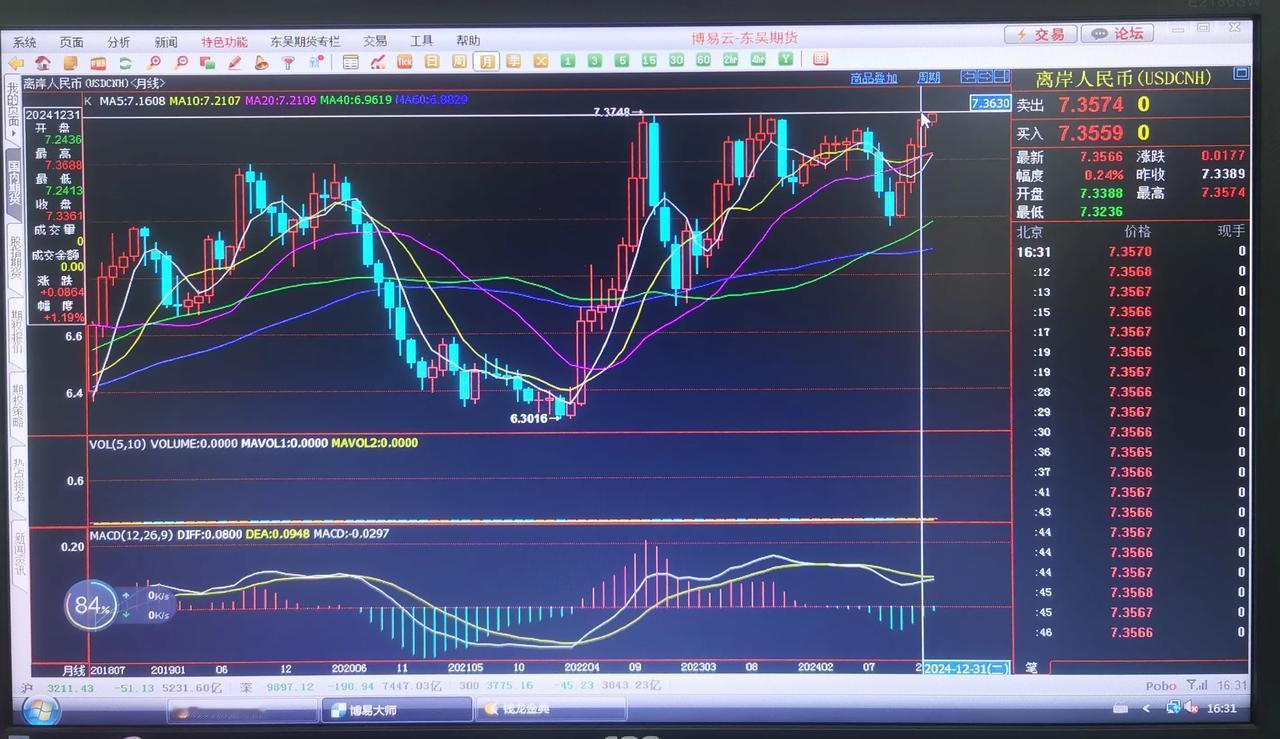Select the red pencil drawing tool
1280x739 pixels.
click(235, 62)
